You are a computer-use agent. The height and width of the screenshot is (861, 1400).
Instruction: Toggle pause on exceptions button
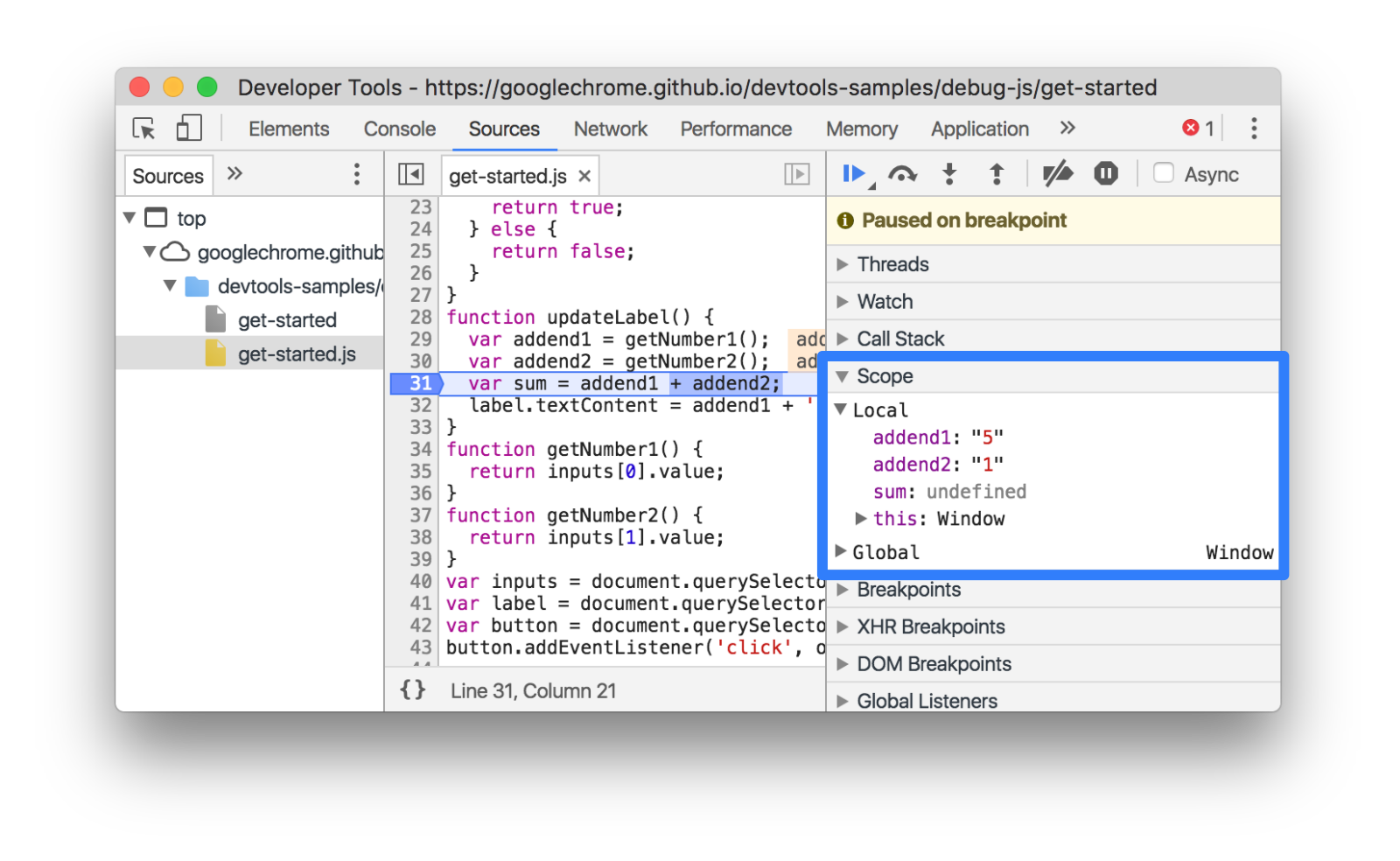[x=1106, y=174]
